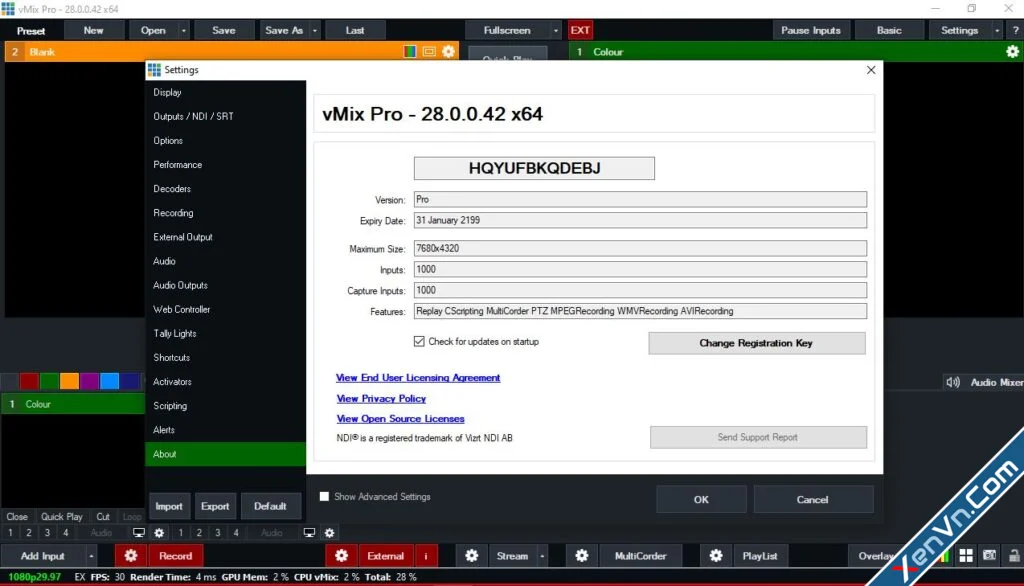Toggle the PlayList button

[x=759, y=556]
